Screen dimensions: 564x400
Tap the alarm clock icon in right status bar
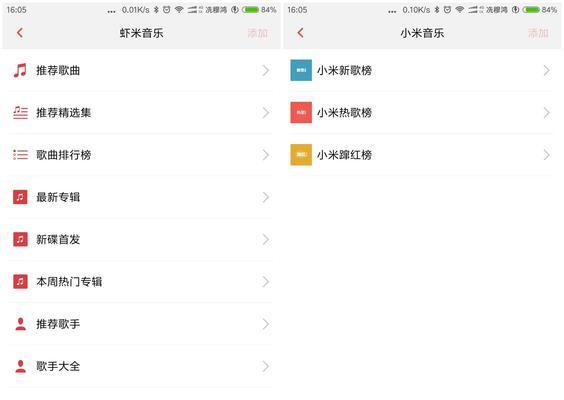tap(447, 10)
